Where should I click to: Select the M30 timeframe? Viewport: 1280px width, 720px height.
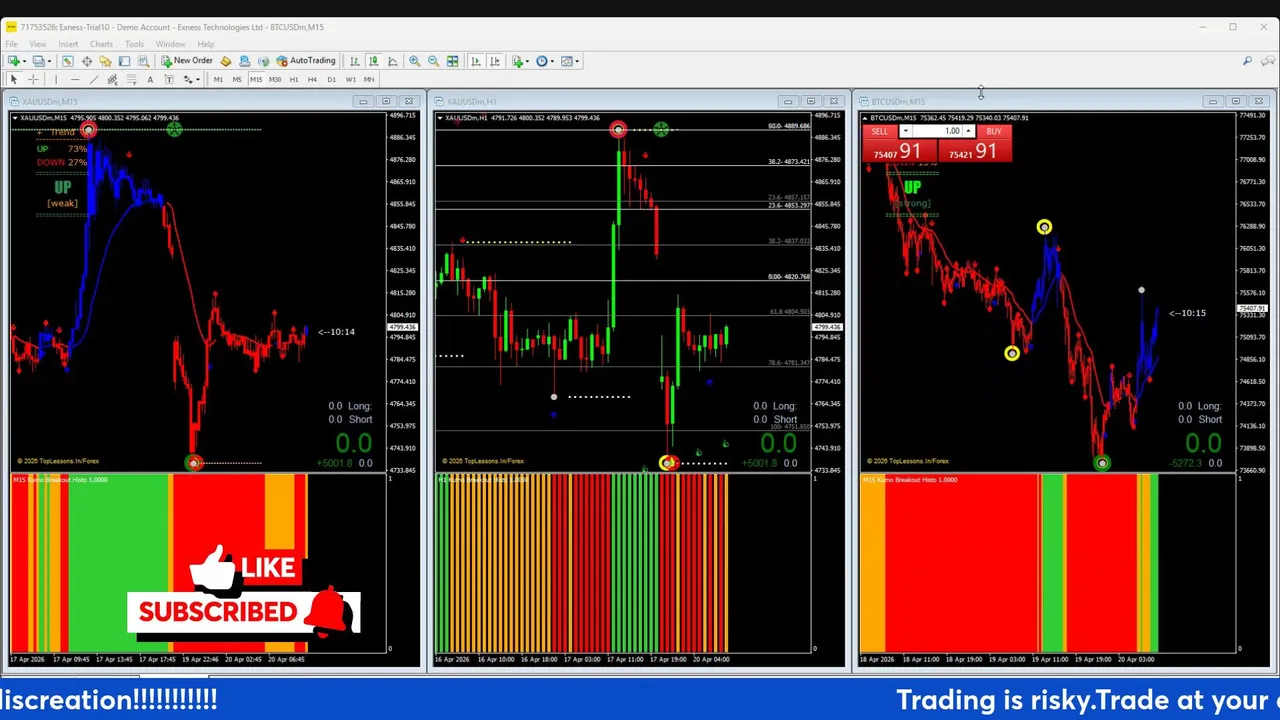click(x=275, y=80)
